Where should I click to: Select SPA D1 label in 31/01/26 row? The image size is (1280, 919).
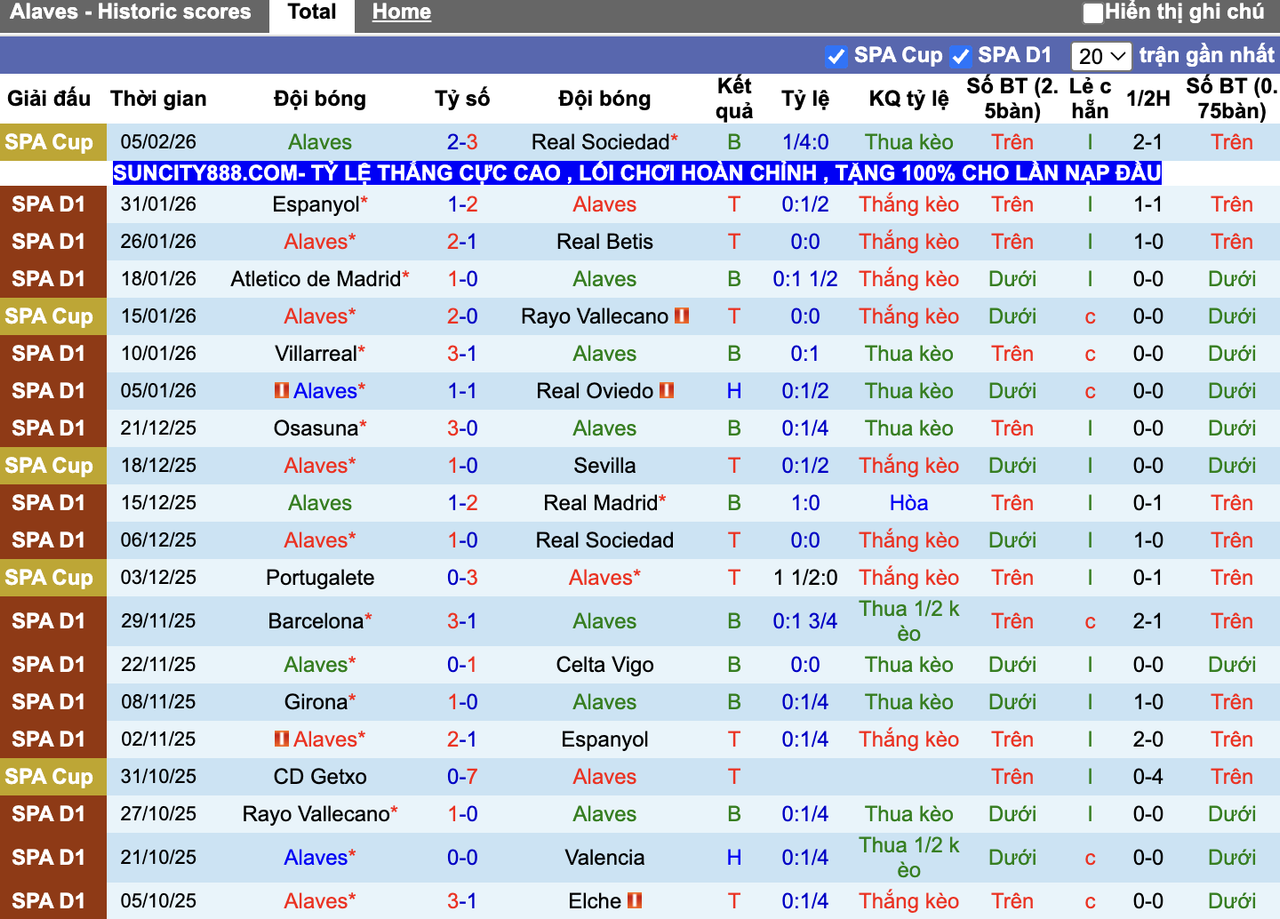pos(49,204)
